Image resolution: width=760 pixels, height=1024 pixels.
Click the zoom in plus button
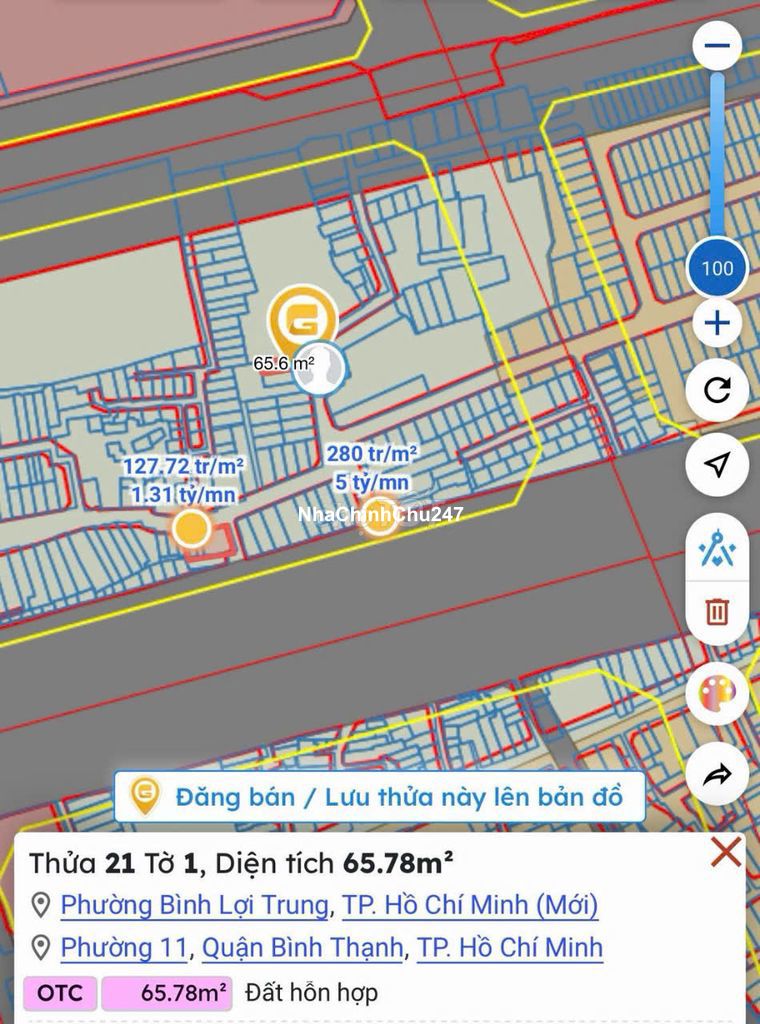pyautogui.click(x=717, y=324)
